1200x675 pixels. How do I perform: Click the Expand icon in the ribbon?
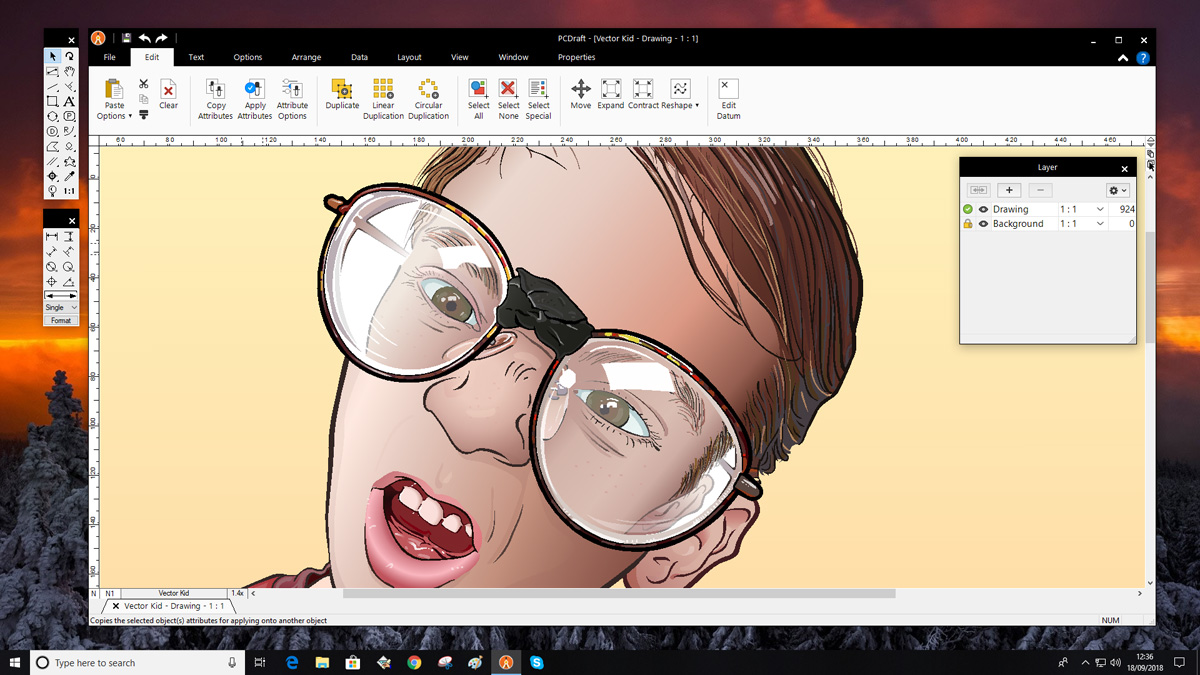611,90
